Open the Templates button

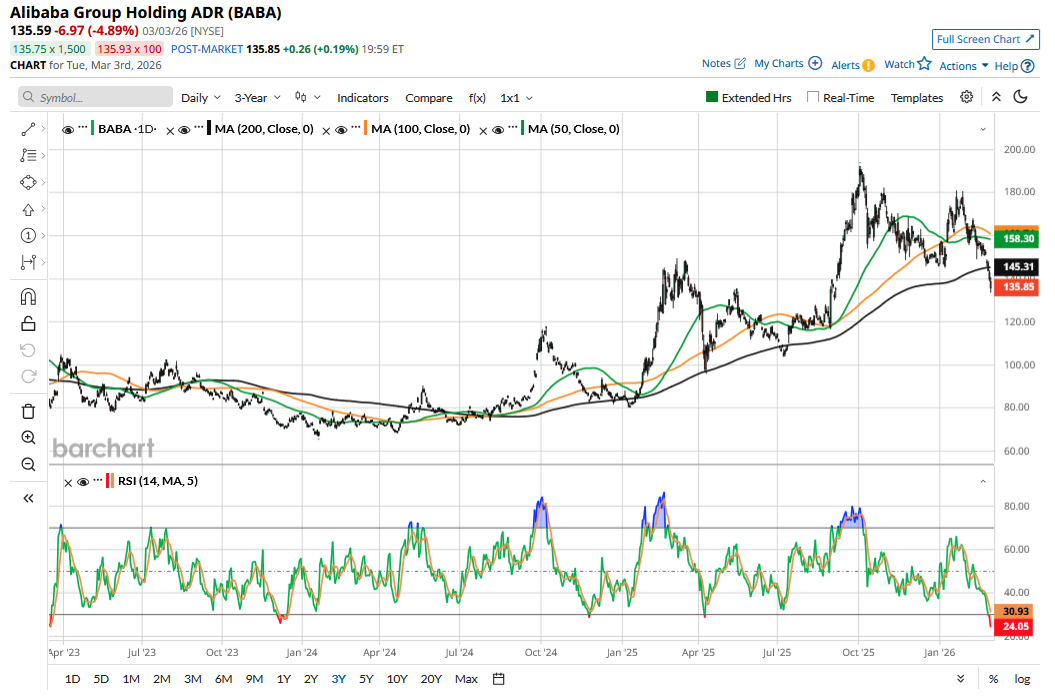click(x=917, y=98)
